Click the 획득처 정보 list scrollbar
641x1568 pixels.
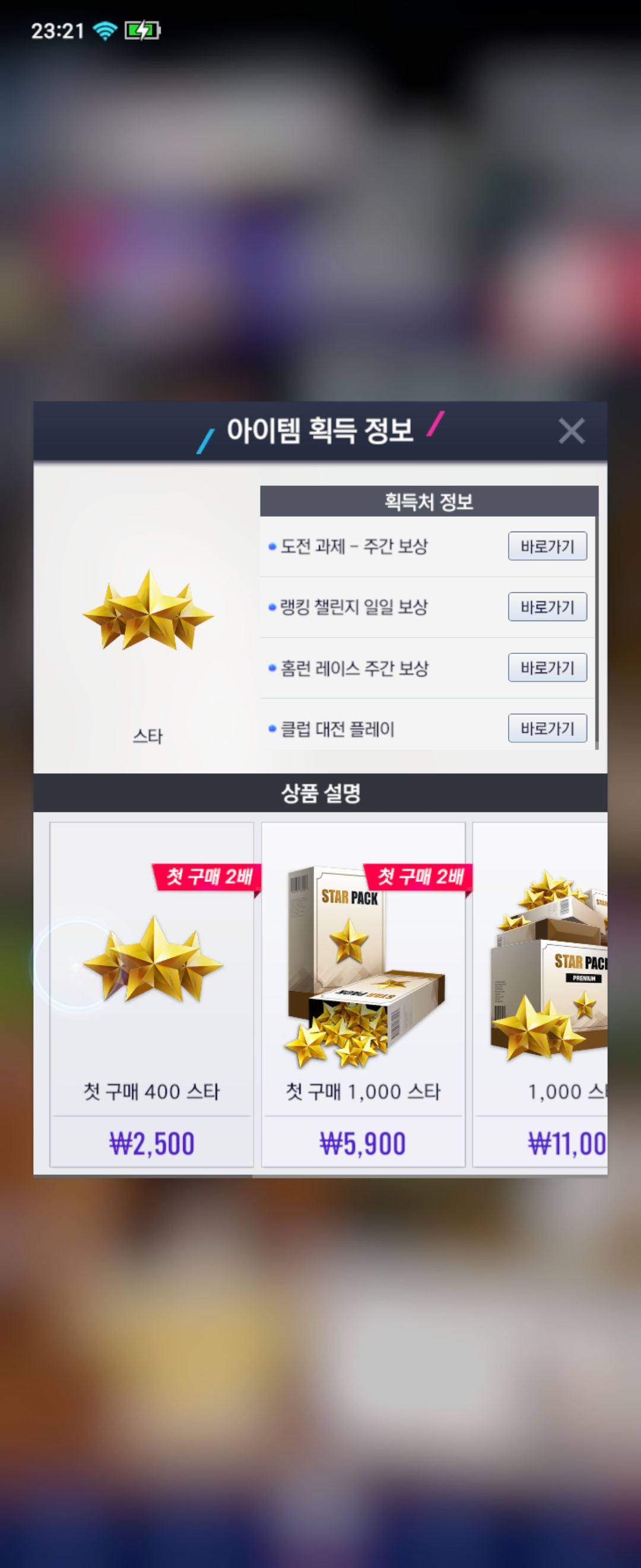tap(597, 633)
